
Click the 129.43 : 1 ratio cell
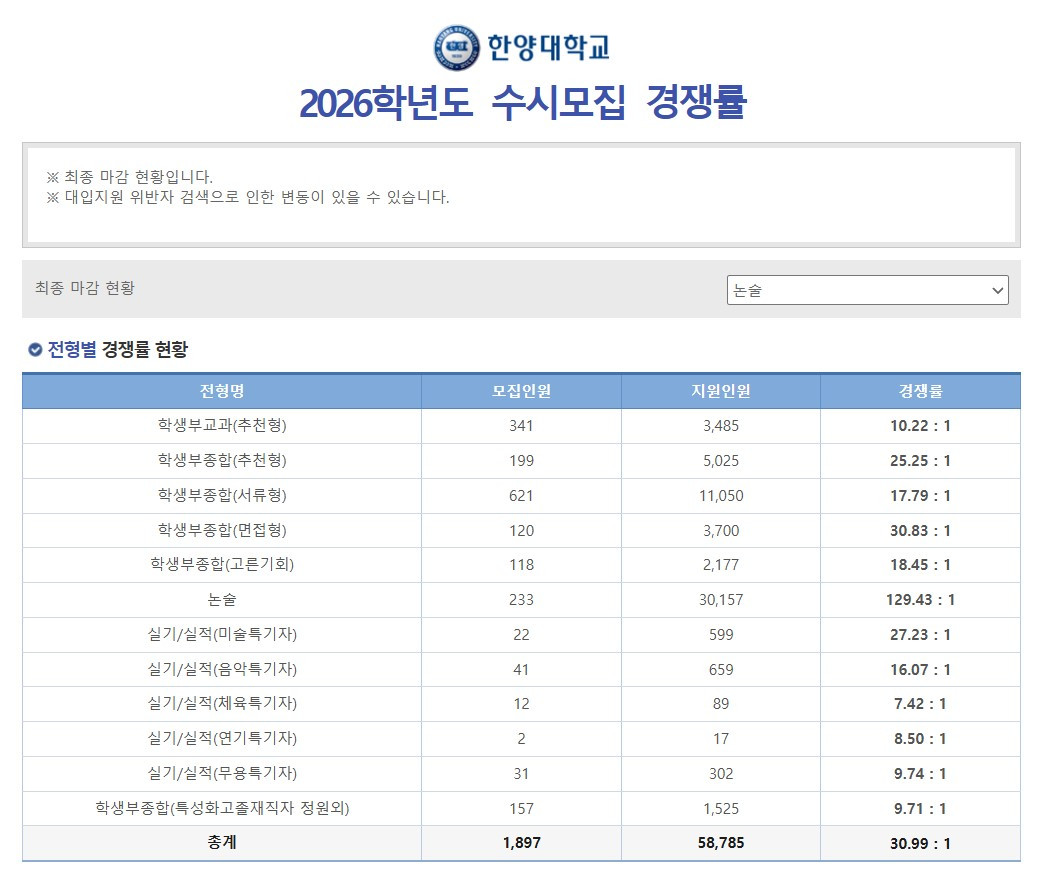click(x=921, y=601)
